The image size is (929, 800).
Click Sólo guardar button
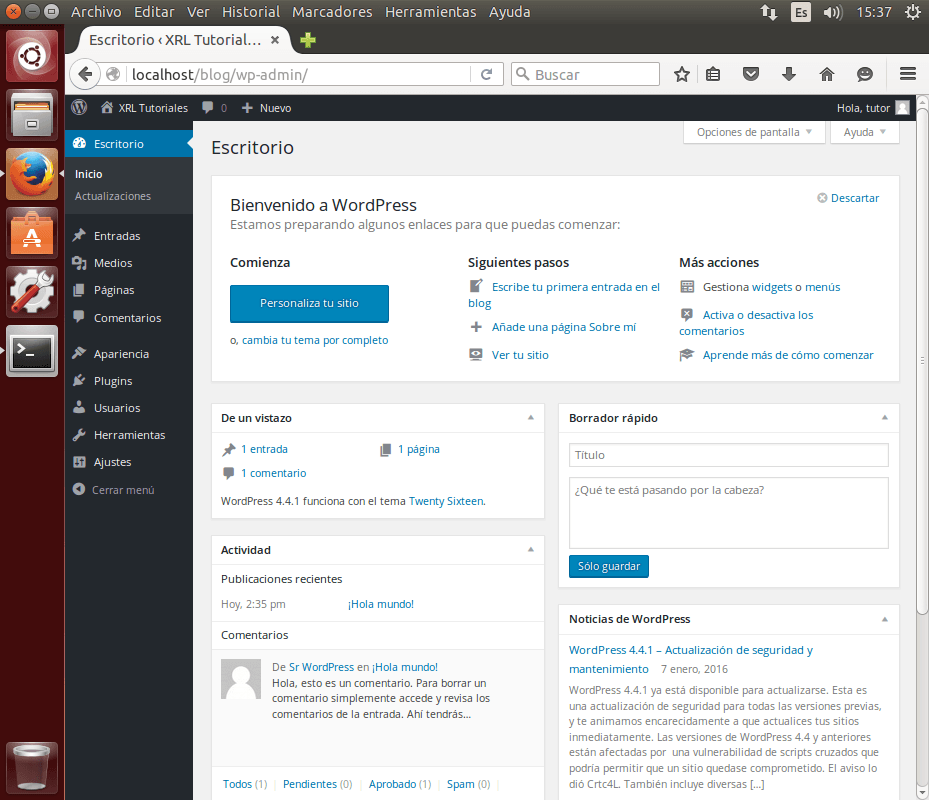point(608,567)
